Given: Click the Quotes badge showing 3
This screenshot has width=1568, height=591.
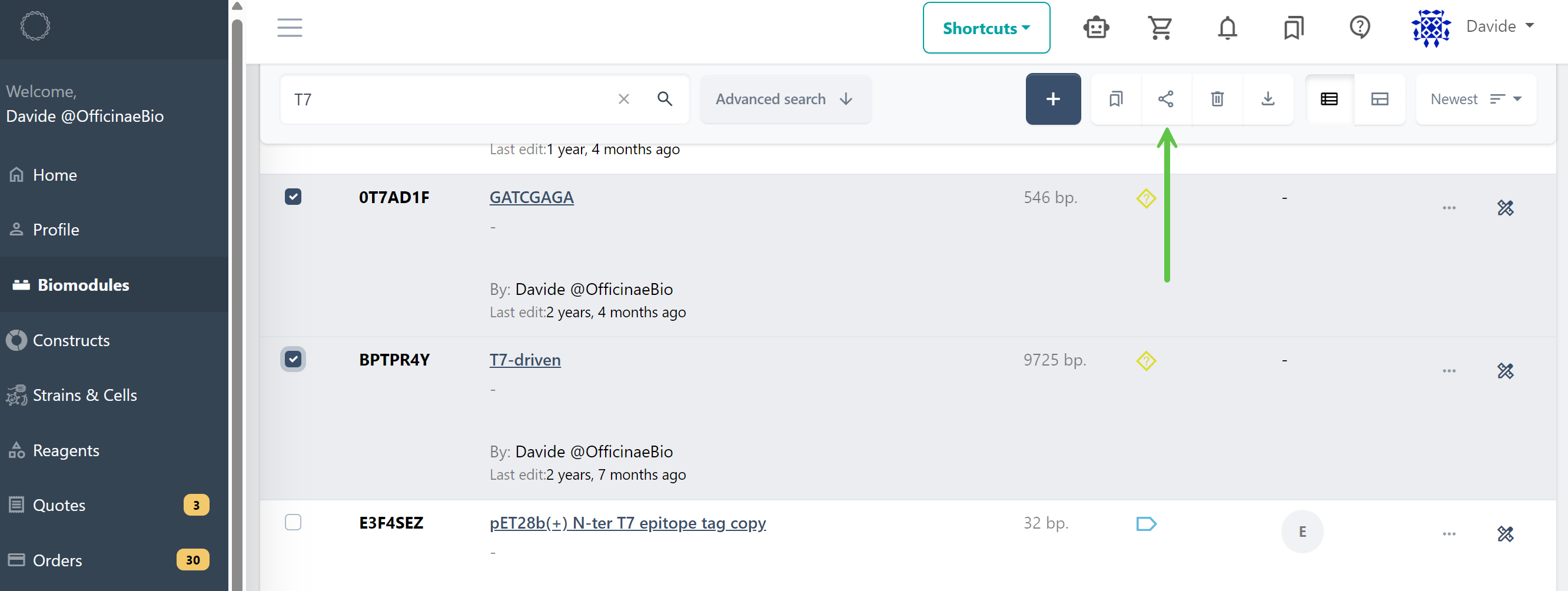Looking at the screenshot, I should [x=196, y=505].
